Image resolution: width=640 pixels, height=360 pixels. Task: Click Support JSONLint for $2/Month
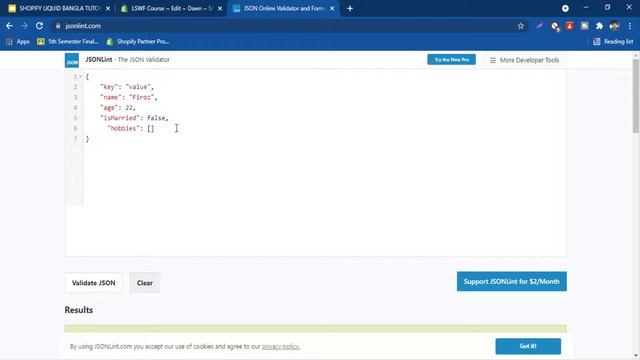click(x=511, y=282)
